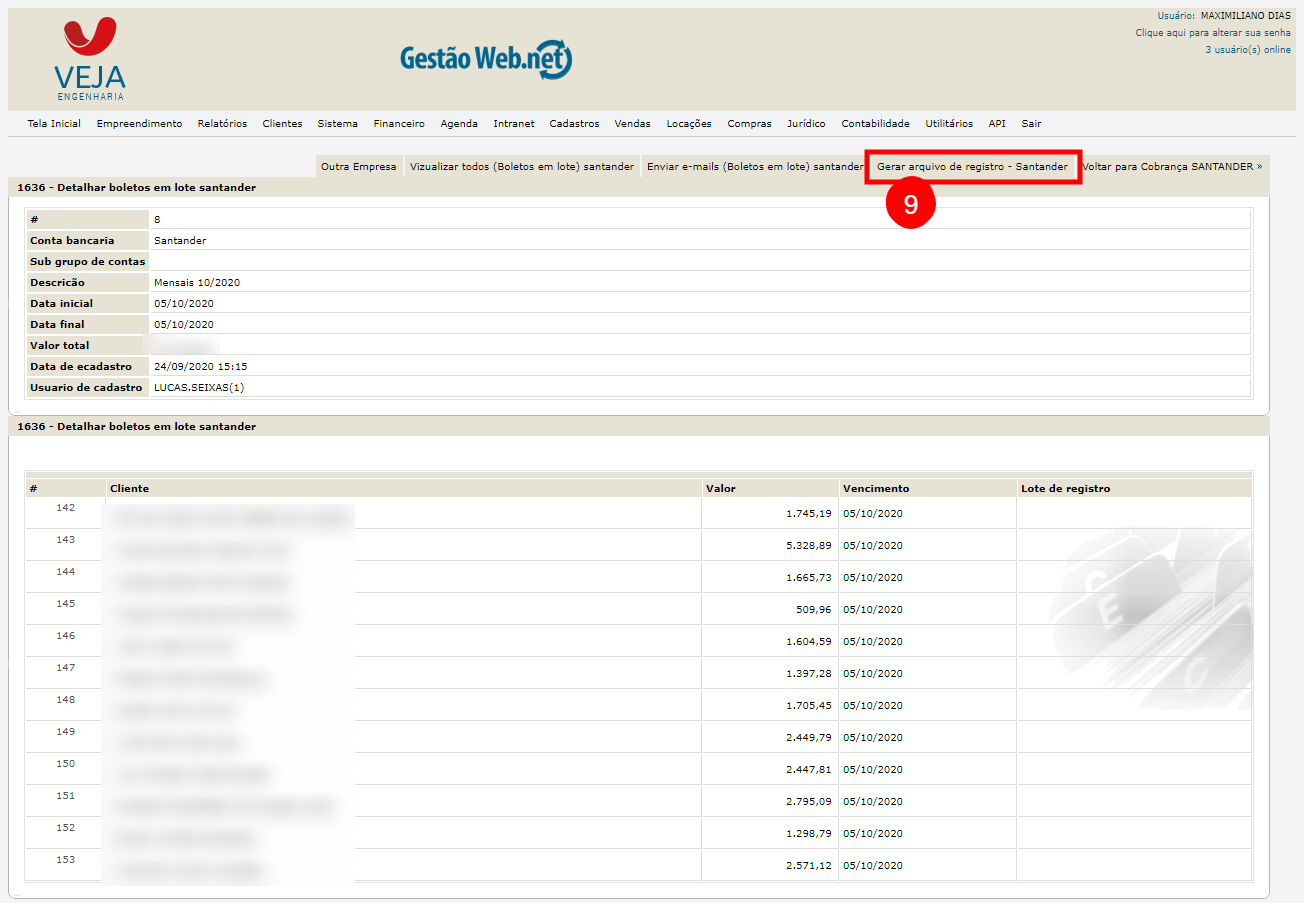Viewport: 1304px width, 903px height.
Task: Select boleto row number 142
Action: (x=66, y=508)
